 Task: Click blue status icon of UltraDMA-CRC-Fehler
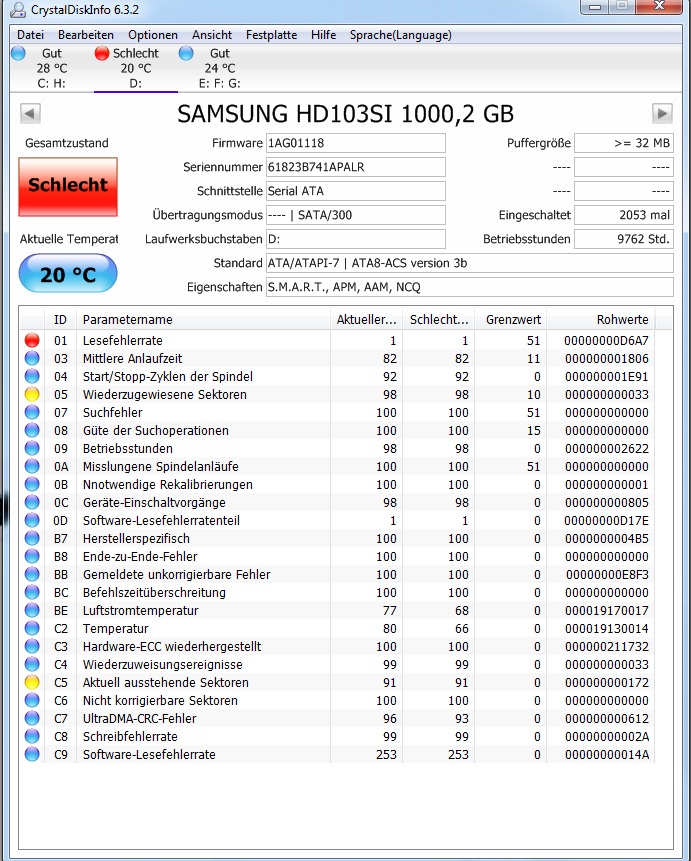tap(32, 719)
